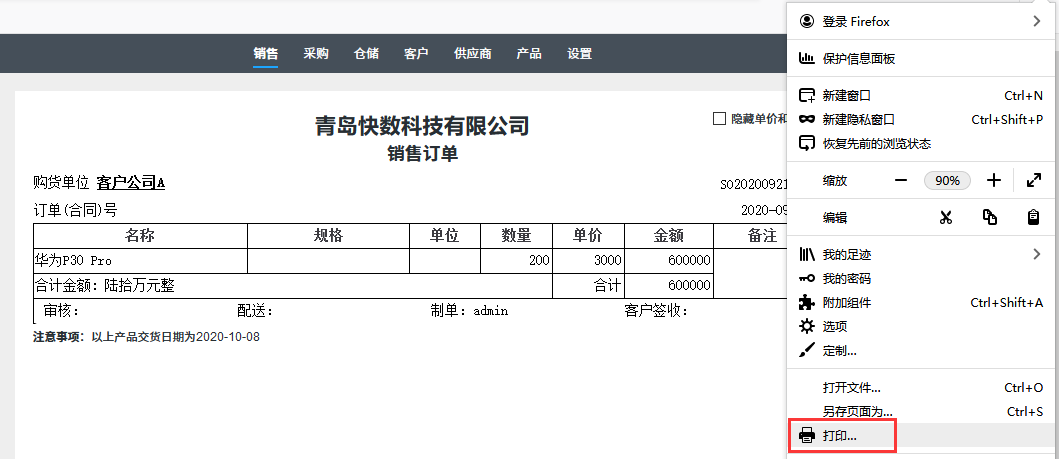
Task: Enter full screen via the expand arrows icon
Action: coord(1033,181)
